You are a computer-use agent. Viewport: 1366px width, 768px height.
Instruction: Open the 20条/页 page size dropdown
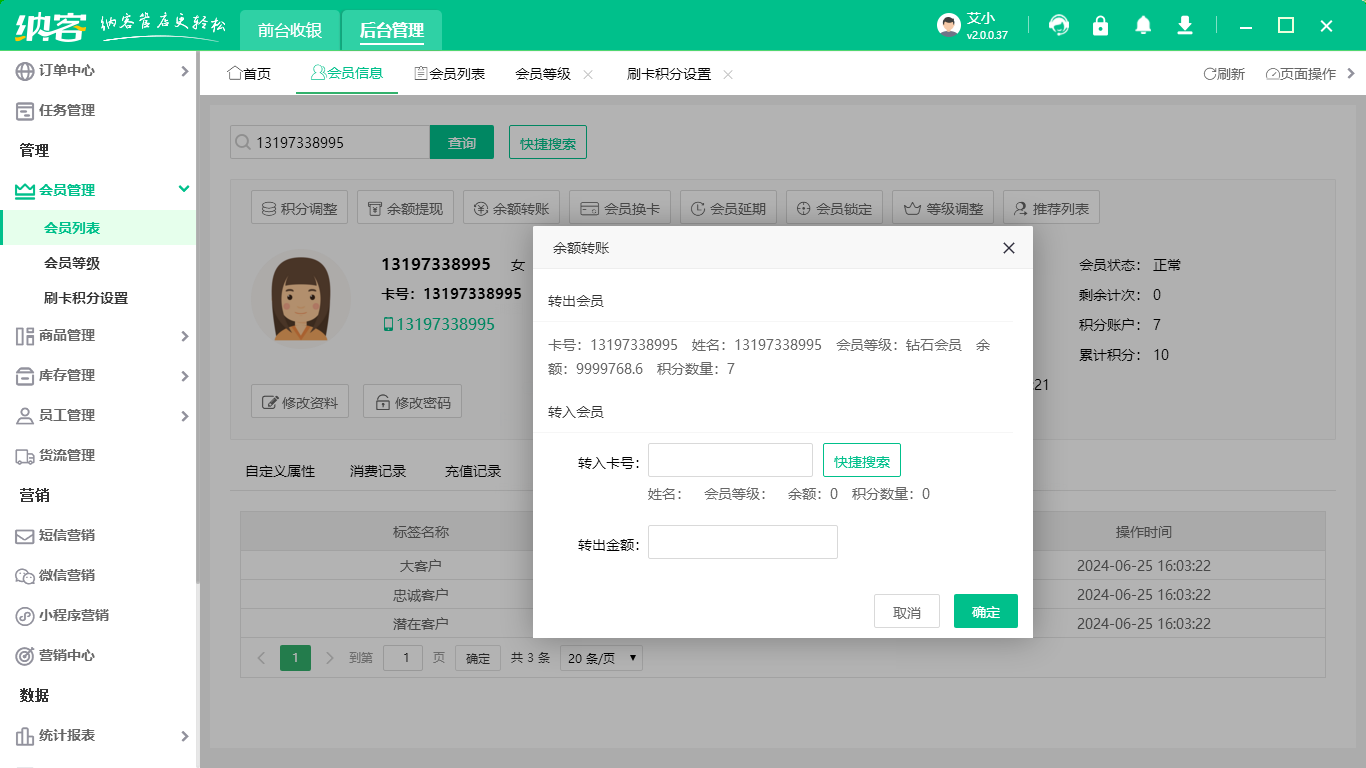click(600, 658)
